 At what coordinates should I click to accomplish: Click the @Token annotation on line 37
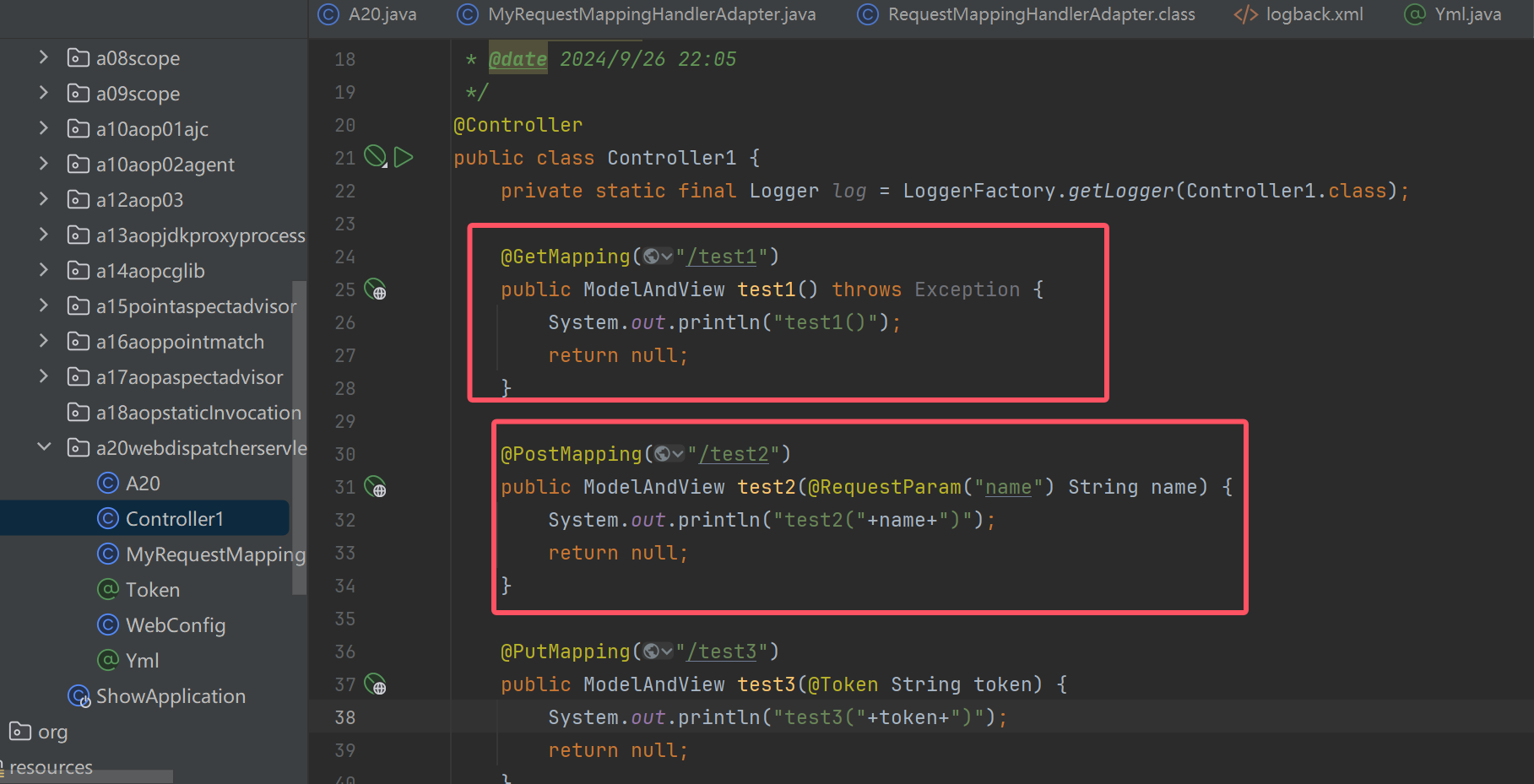pos(843,684)
